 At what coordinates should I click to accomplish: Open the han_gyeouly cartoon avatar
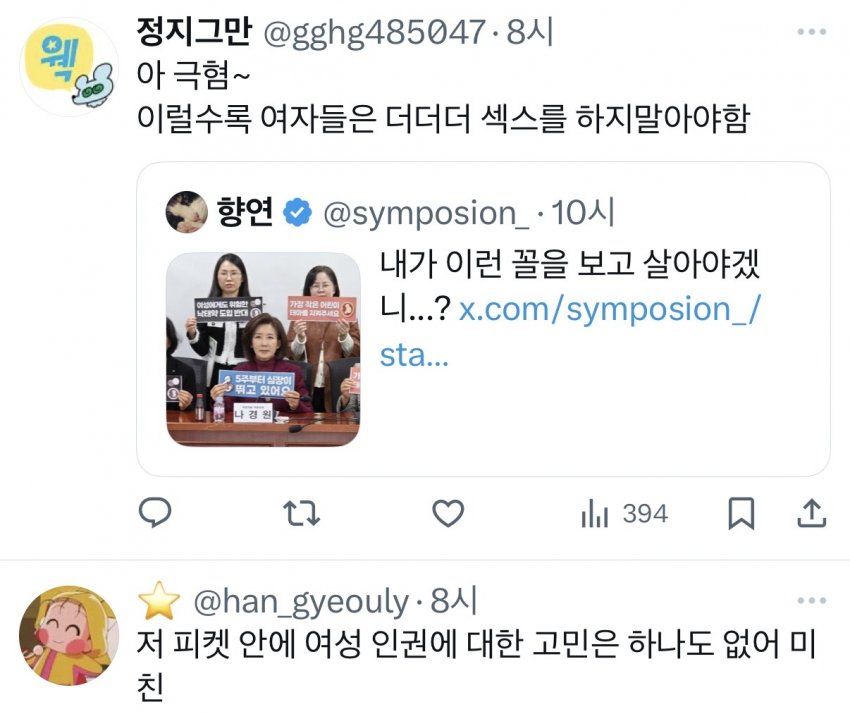[69, 635]
